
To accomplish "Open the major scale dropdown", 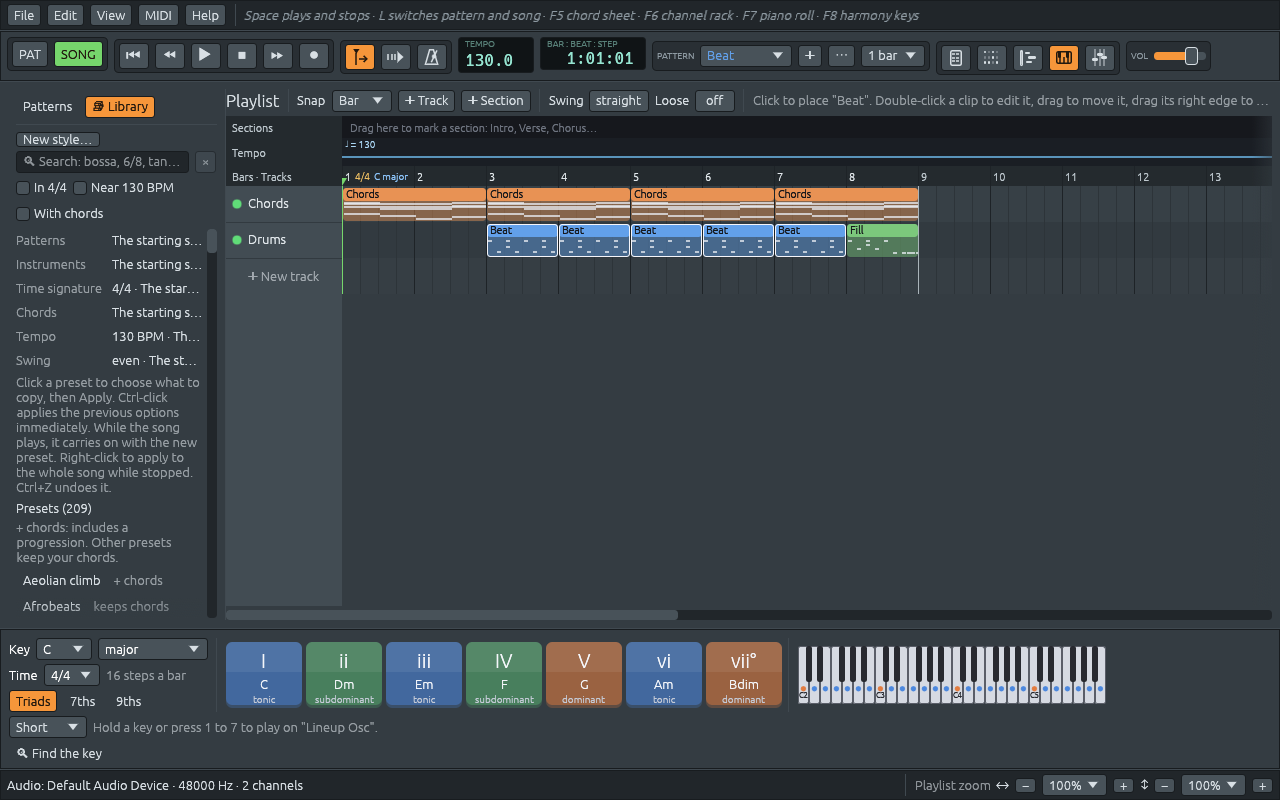I will click(x=153, y=650).
